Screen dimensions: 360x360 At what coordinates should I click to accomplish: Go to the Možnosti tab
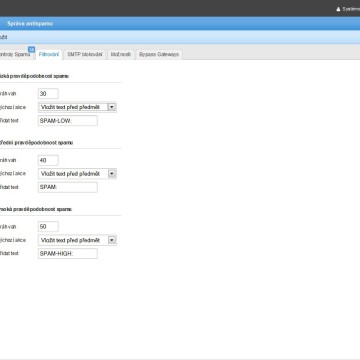pos(121,54)
